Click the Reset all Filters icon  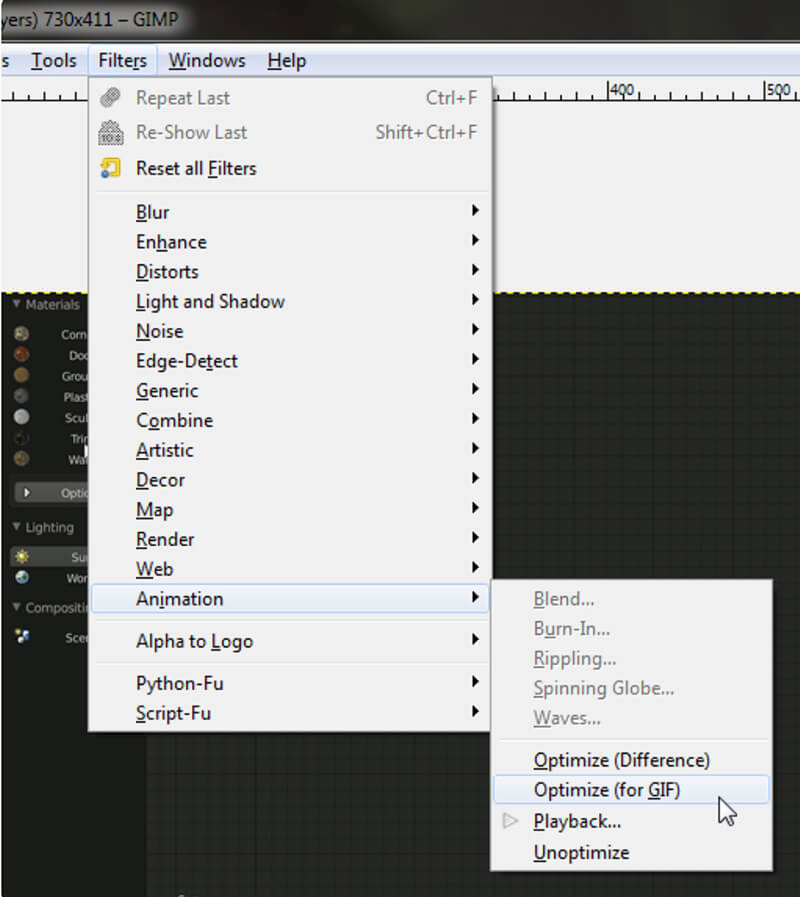pyautogui.click(x=110, y=168)
